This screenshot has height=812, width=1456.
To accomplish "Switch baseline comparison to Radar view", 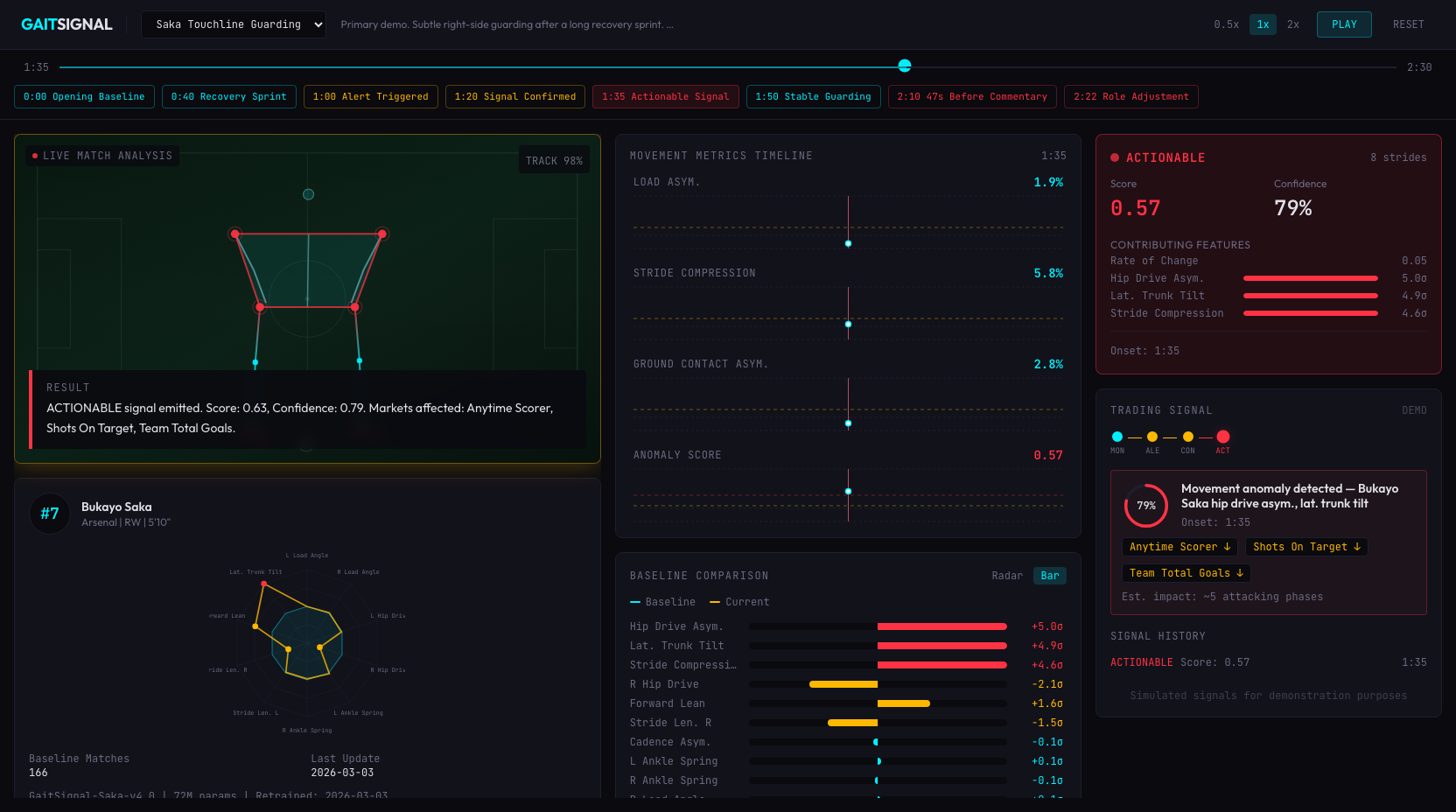I will click(x=1006, y=576).
